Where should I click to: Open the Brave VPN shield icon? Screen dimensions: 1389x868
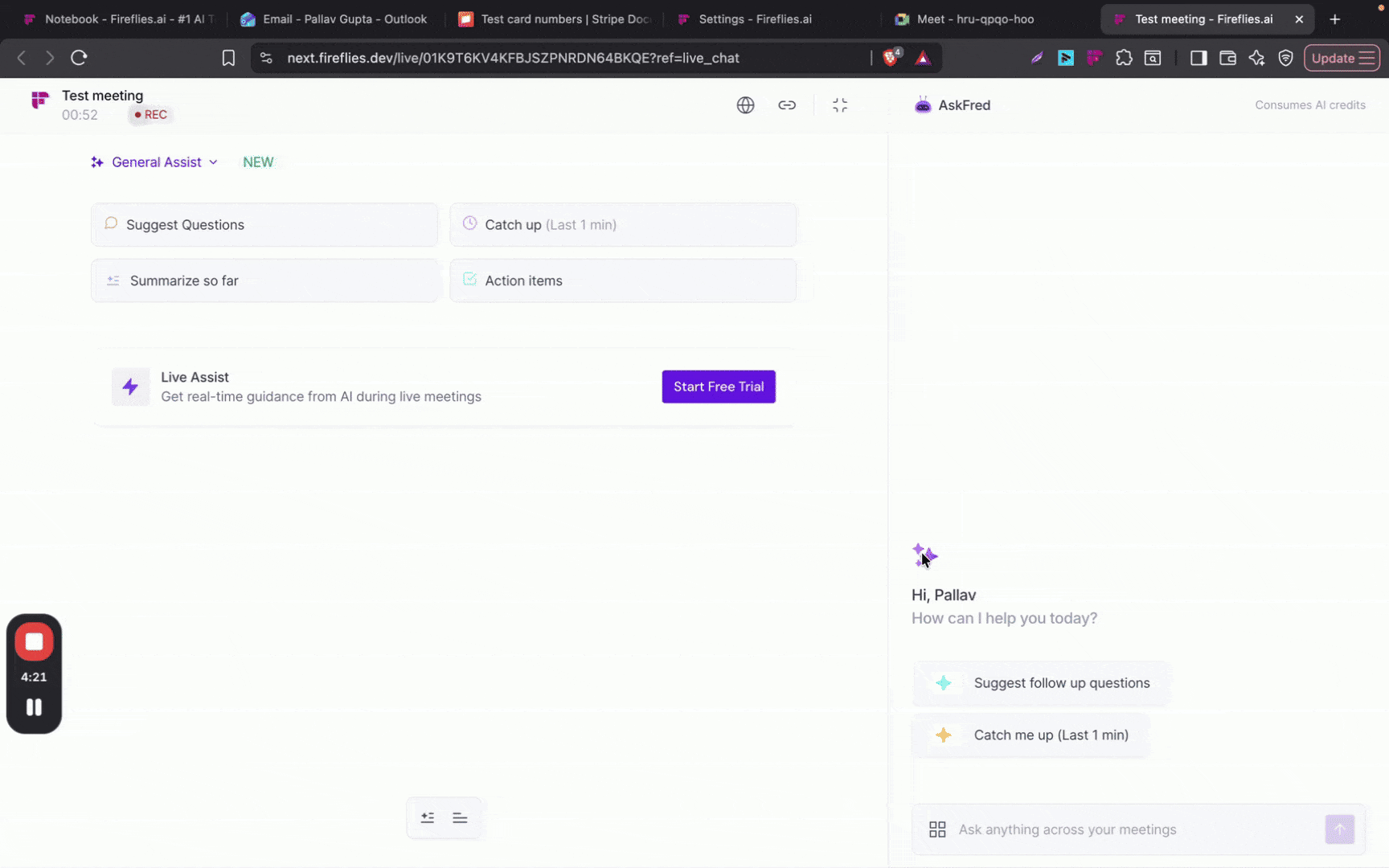[1285, 58]
